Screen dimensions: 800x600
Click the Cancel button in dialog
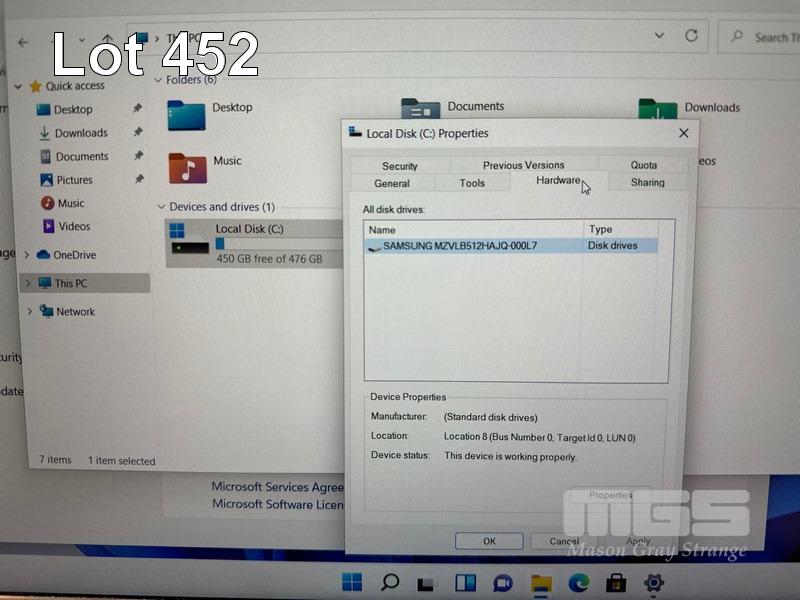point(564,541)
